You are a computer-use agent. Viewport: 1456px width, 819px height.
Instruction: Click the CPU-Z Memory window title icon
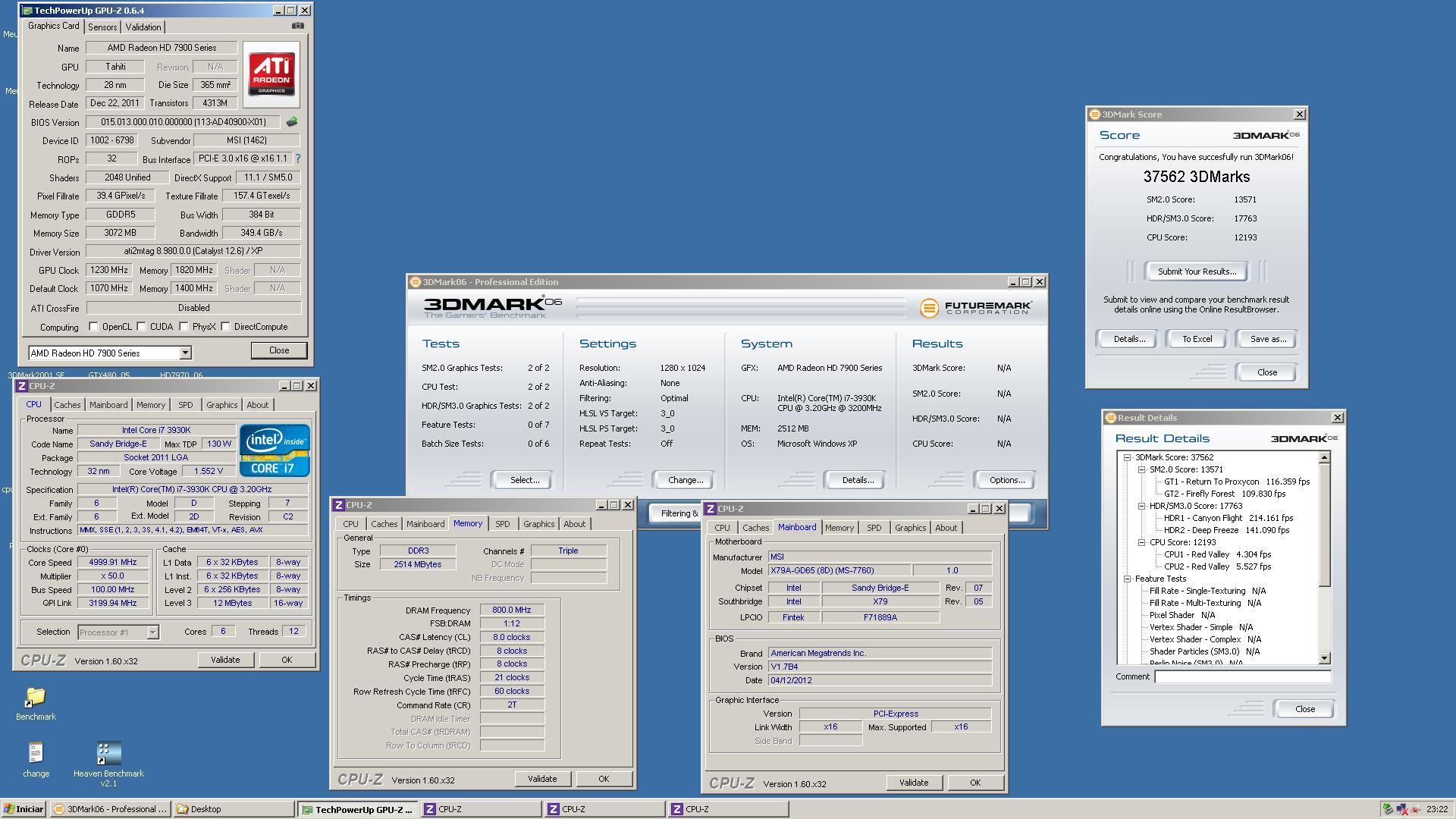(x=339, y=505)
